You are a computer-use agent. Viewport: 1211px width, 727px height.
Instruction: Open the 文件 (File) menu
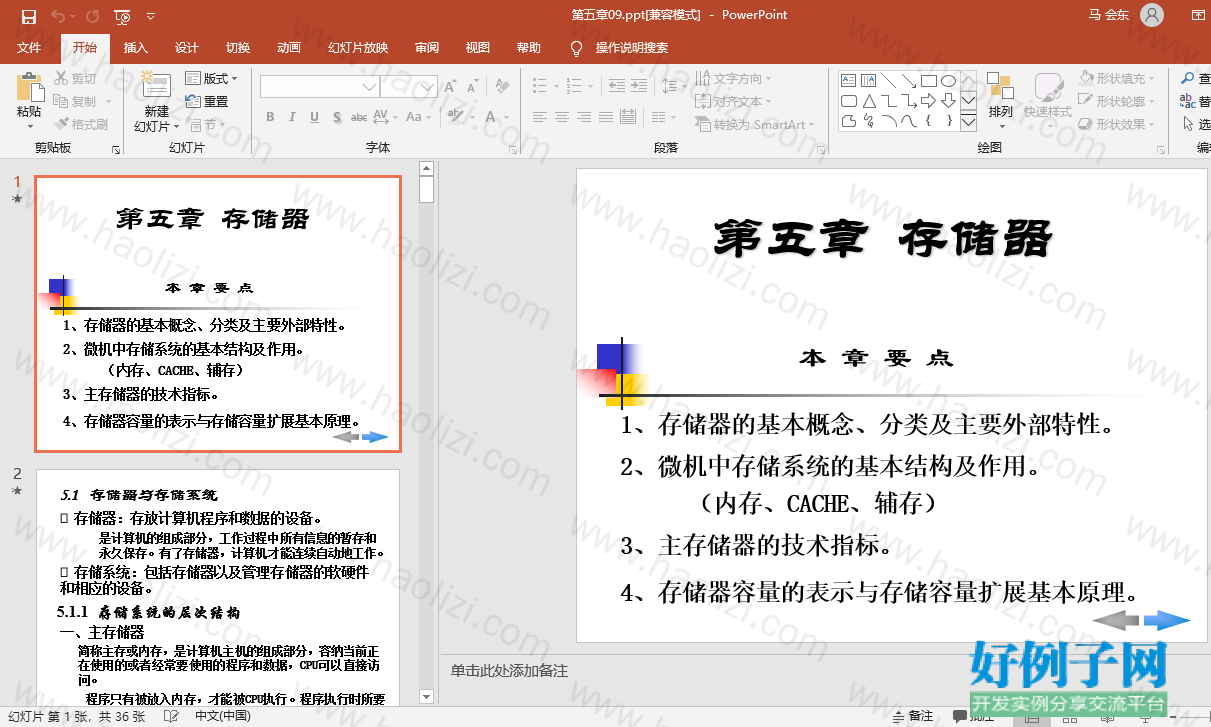pyautogui.click(x=29, y=47)
